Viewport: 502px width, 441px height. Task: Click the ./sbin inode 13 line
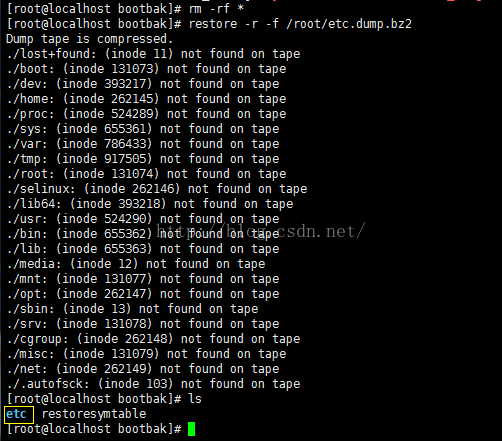coord(132,309)
